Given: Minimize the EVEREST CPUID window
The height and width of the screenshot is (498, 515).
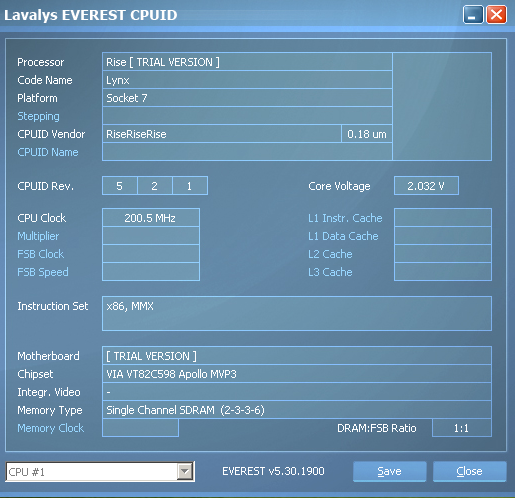Looking at the screenshot, I should 473,15.
